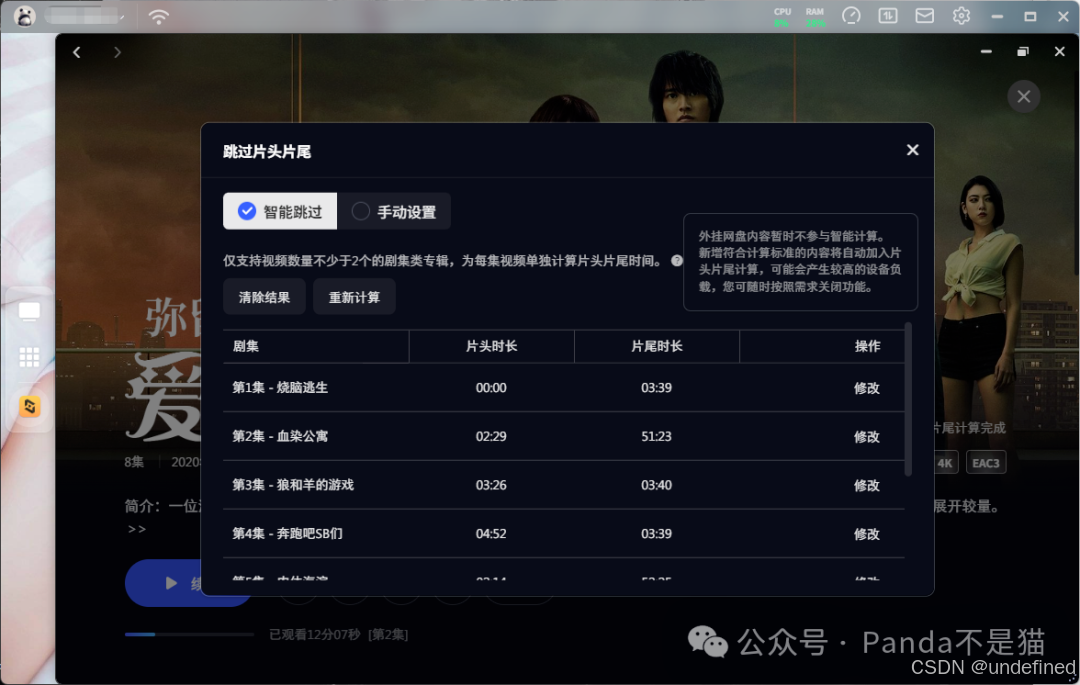Click the episode table vertical scrollbar

(908, 399)
